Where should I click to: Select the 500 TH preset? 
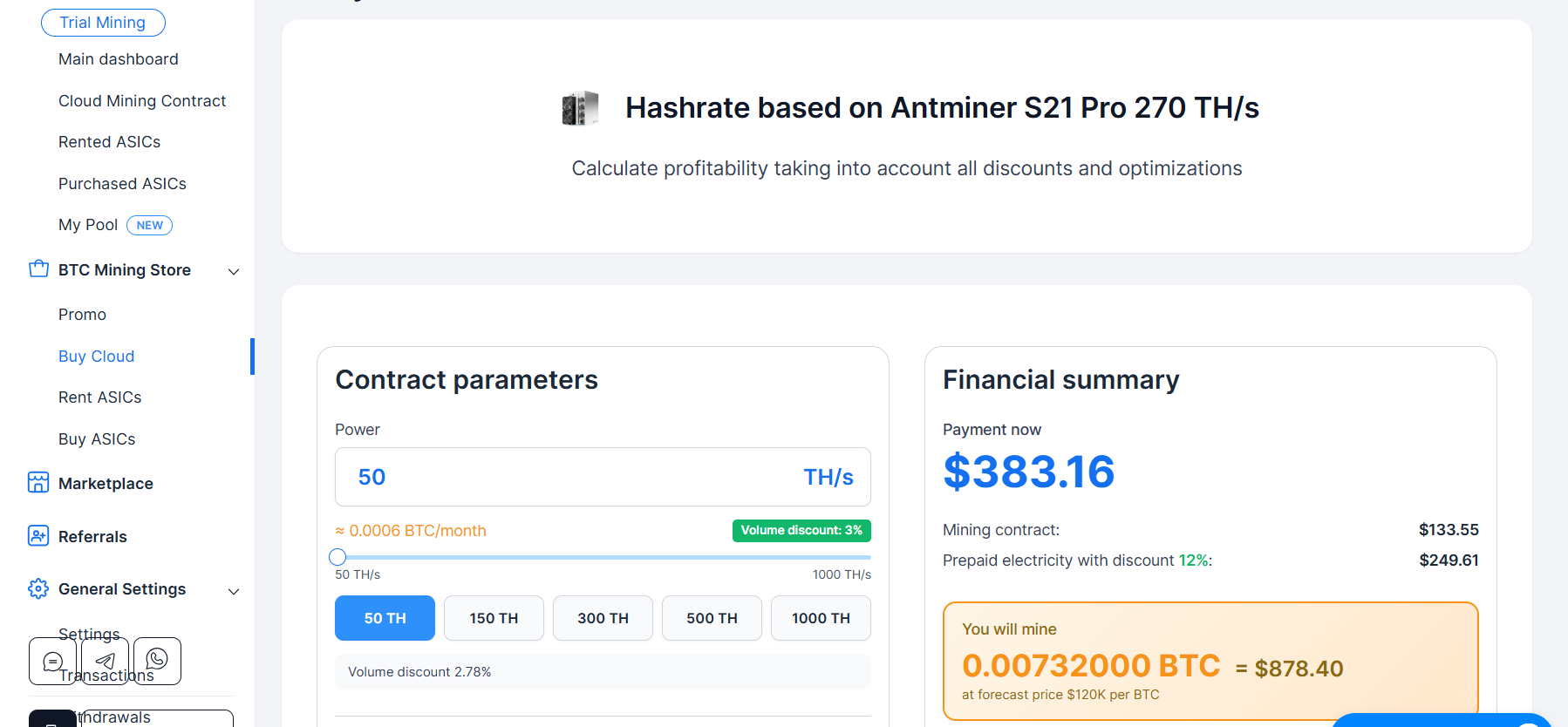tap(712, 618)
